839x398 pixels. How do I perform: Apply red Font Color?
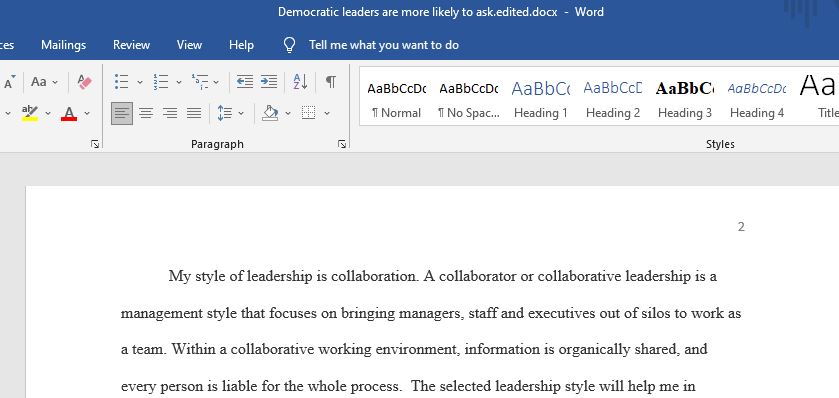69,113
